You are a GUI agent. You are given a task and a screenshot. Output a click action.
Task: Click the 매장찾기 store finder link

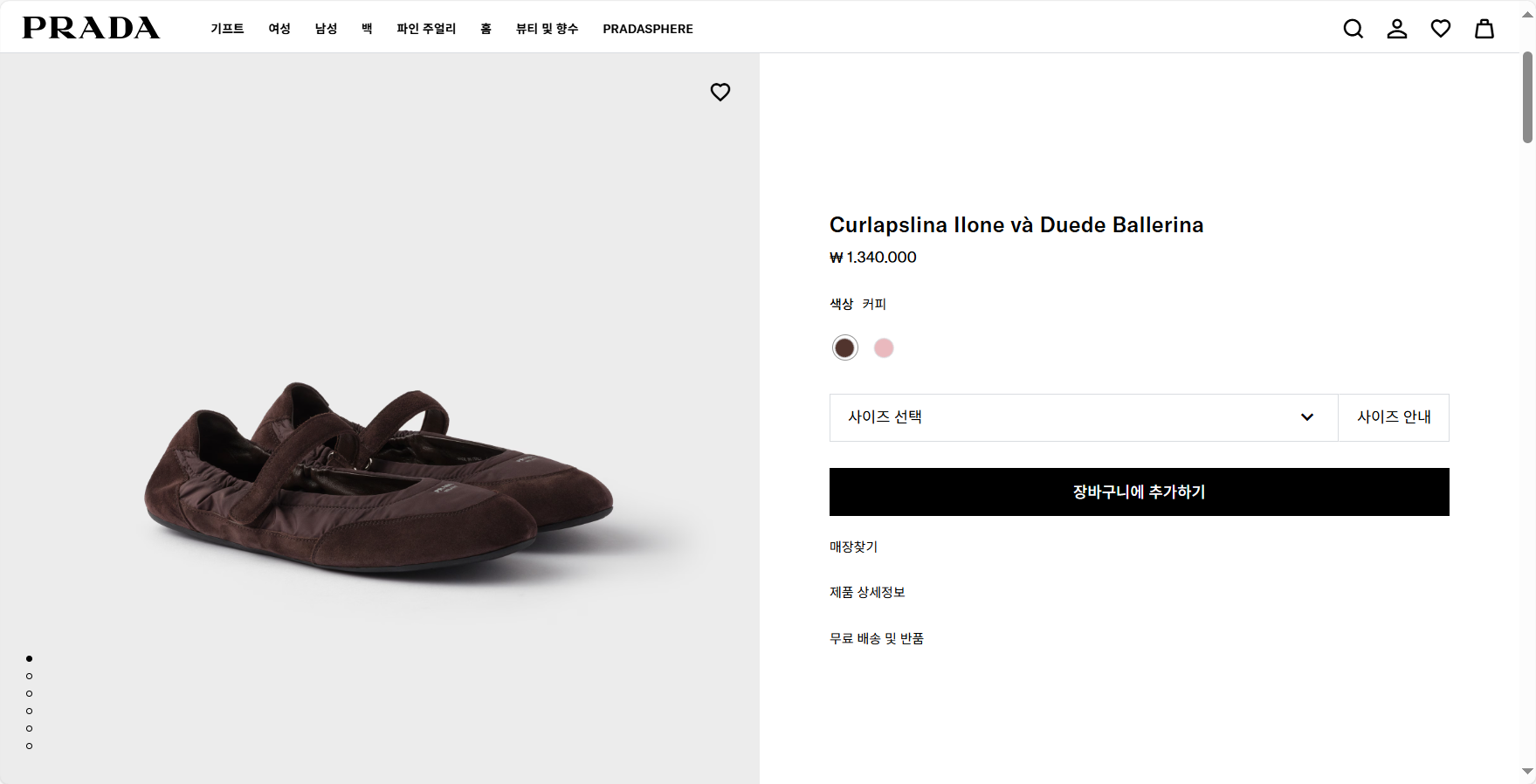(853, 547)
